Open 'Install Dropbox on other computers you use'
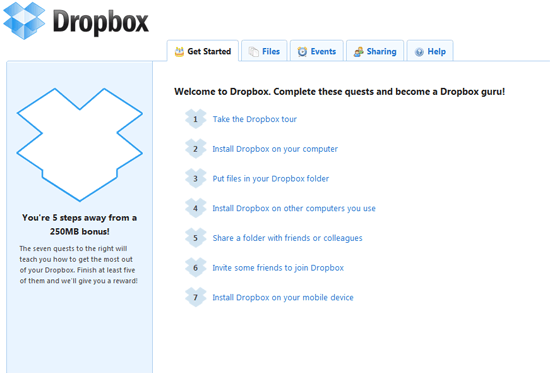Image resolution: width=550 pixels, height=373 pixels. [294, 208]
